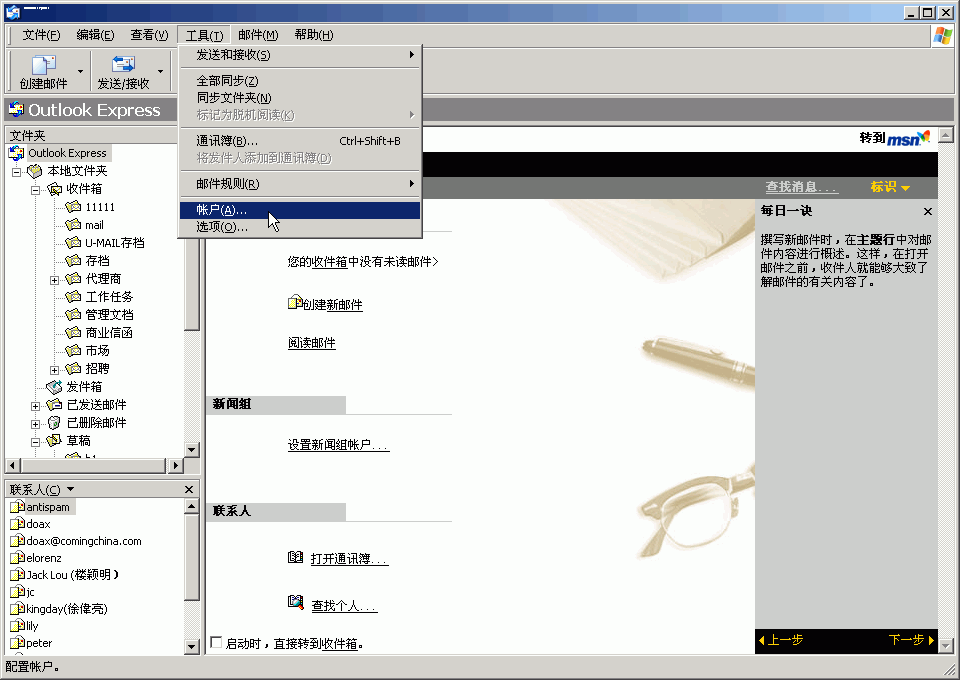Click the 创建新邮件 link

click(x=332, y=304)
